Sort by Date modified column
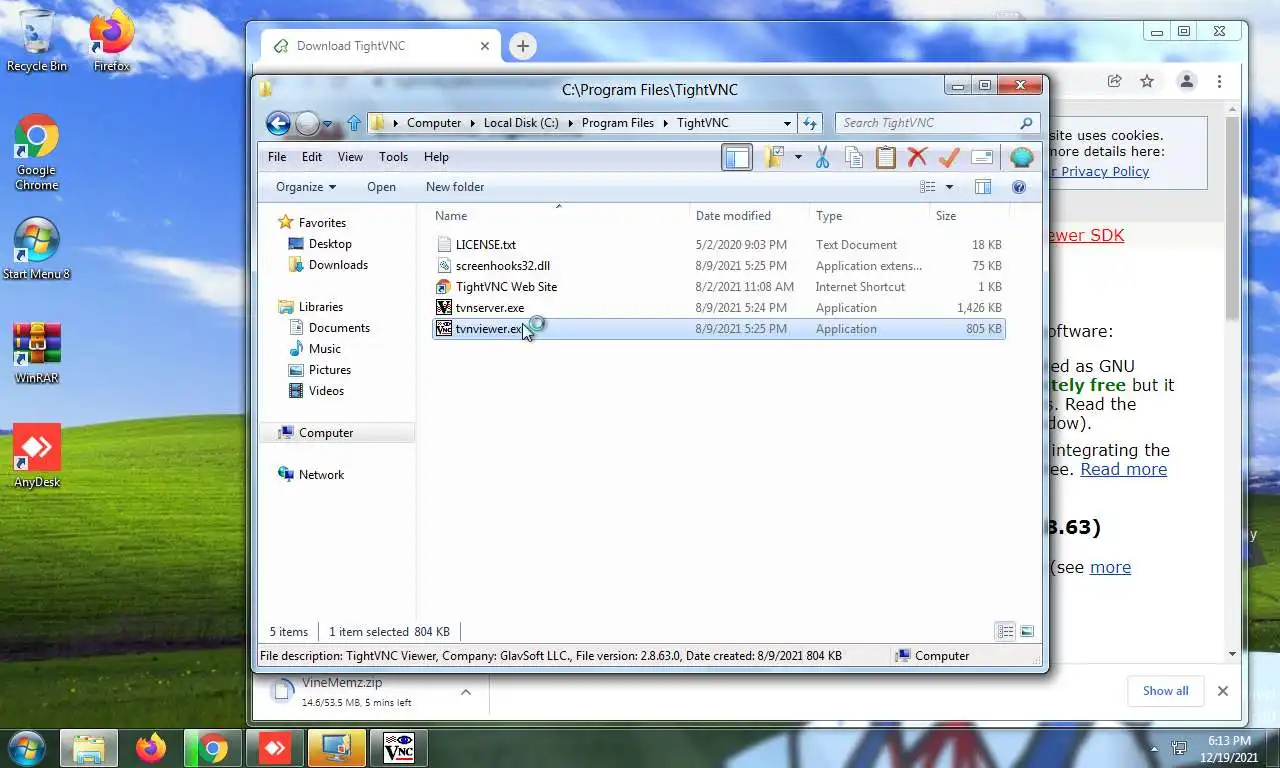Viewport: 1280px width, 768px height. [750, 216]
